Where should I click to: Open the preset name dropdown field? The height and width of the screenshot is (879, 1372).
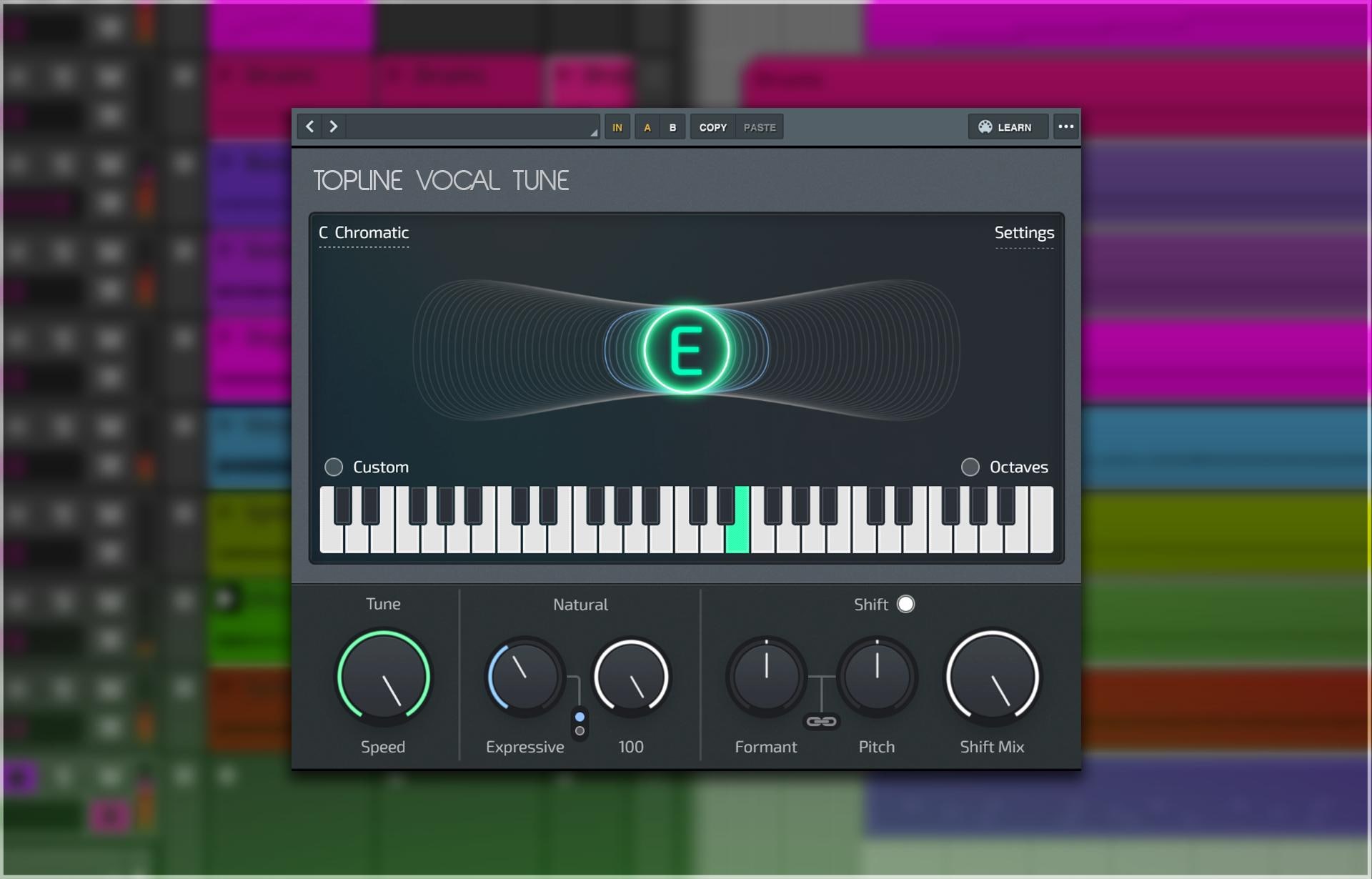coord(472,126)
